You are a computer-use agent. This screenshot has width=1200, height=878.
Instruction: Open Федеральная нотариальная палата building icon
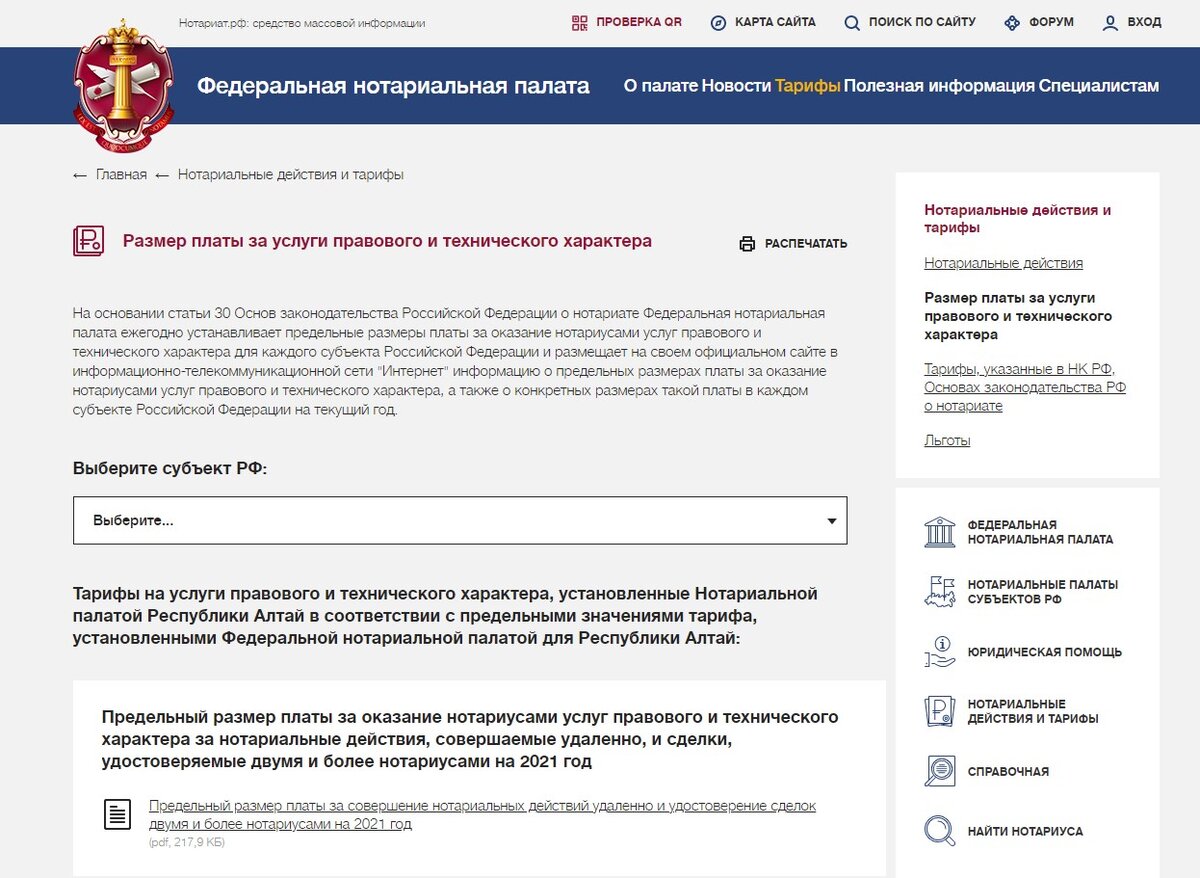940,532
